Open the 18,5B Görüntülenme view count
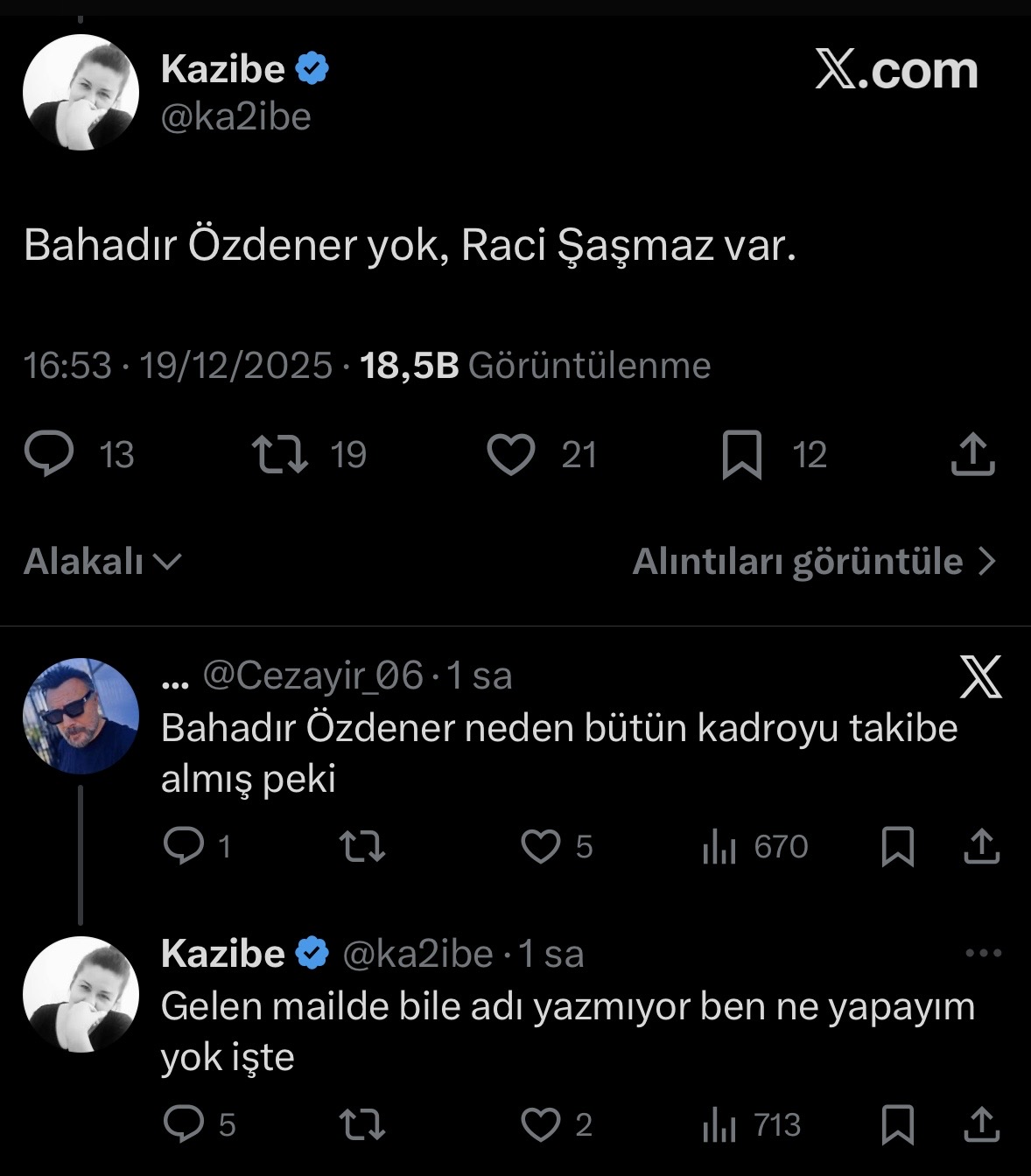 [535, 366]
